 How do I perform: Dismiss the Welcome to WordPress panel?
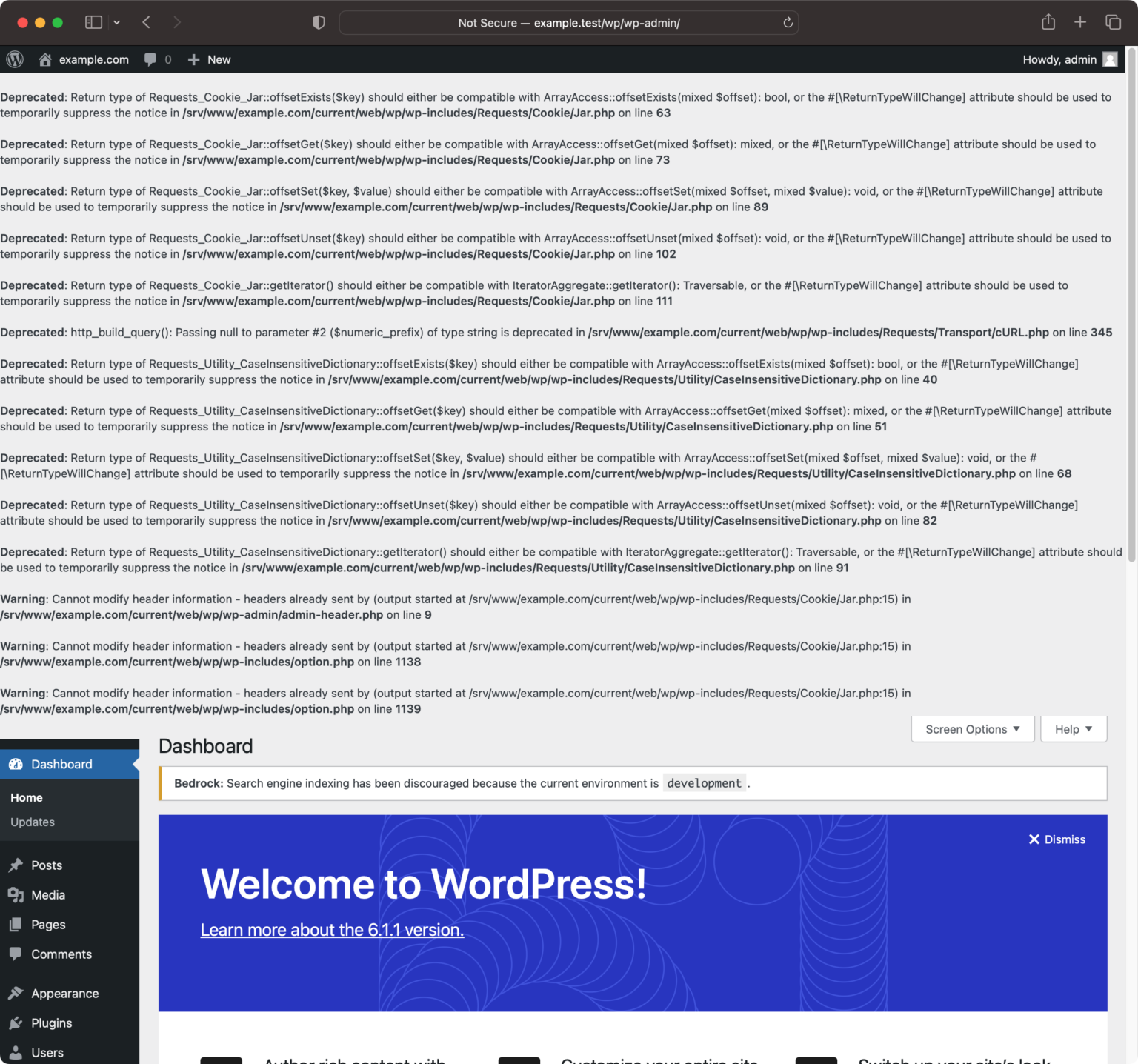1057,839
